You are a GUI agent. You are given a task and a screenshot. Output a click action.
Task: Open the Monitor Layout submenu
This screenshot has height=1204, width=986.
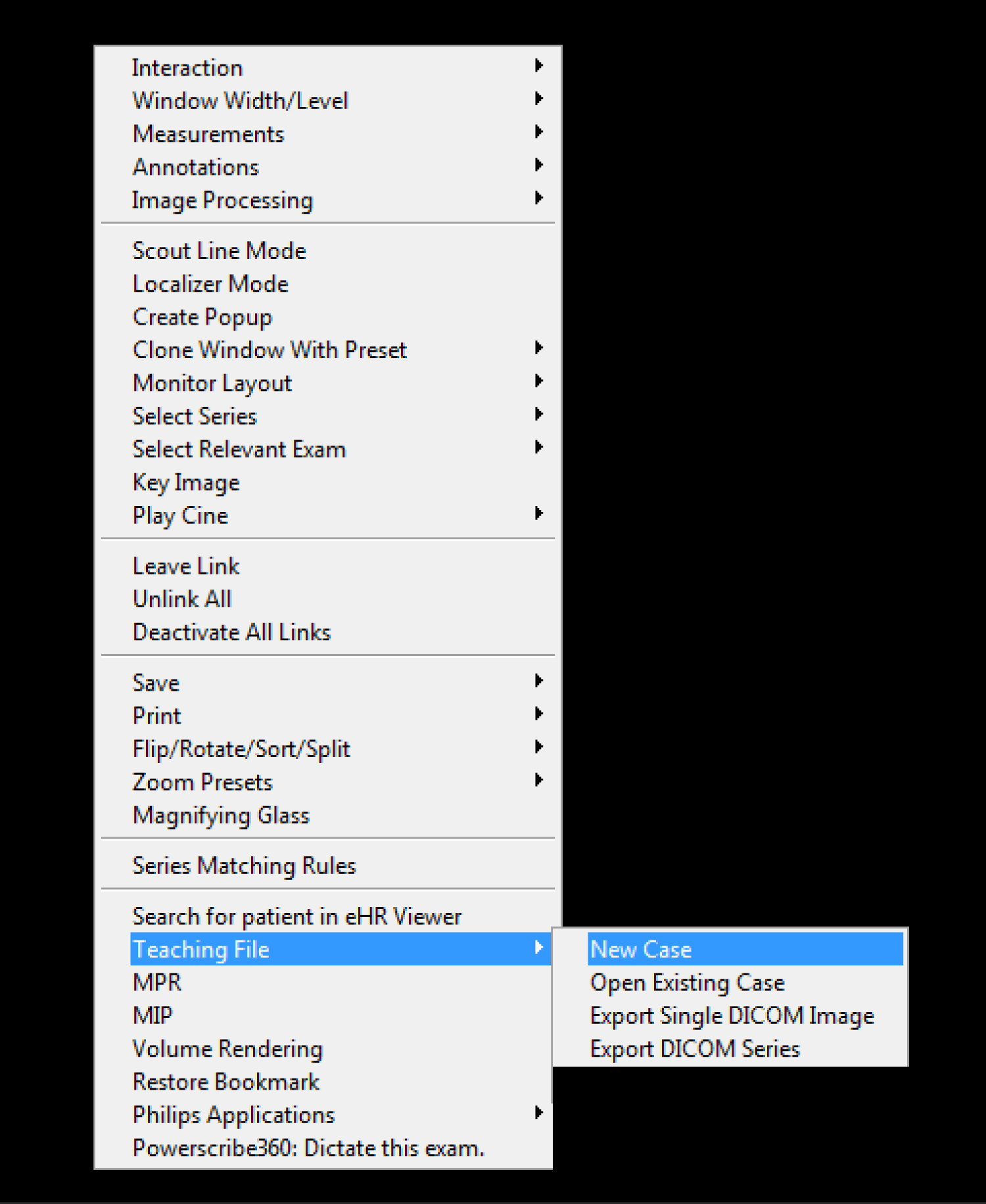[212, 383]
